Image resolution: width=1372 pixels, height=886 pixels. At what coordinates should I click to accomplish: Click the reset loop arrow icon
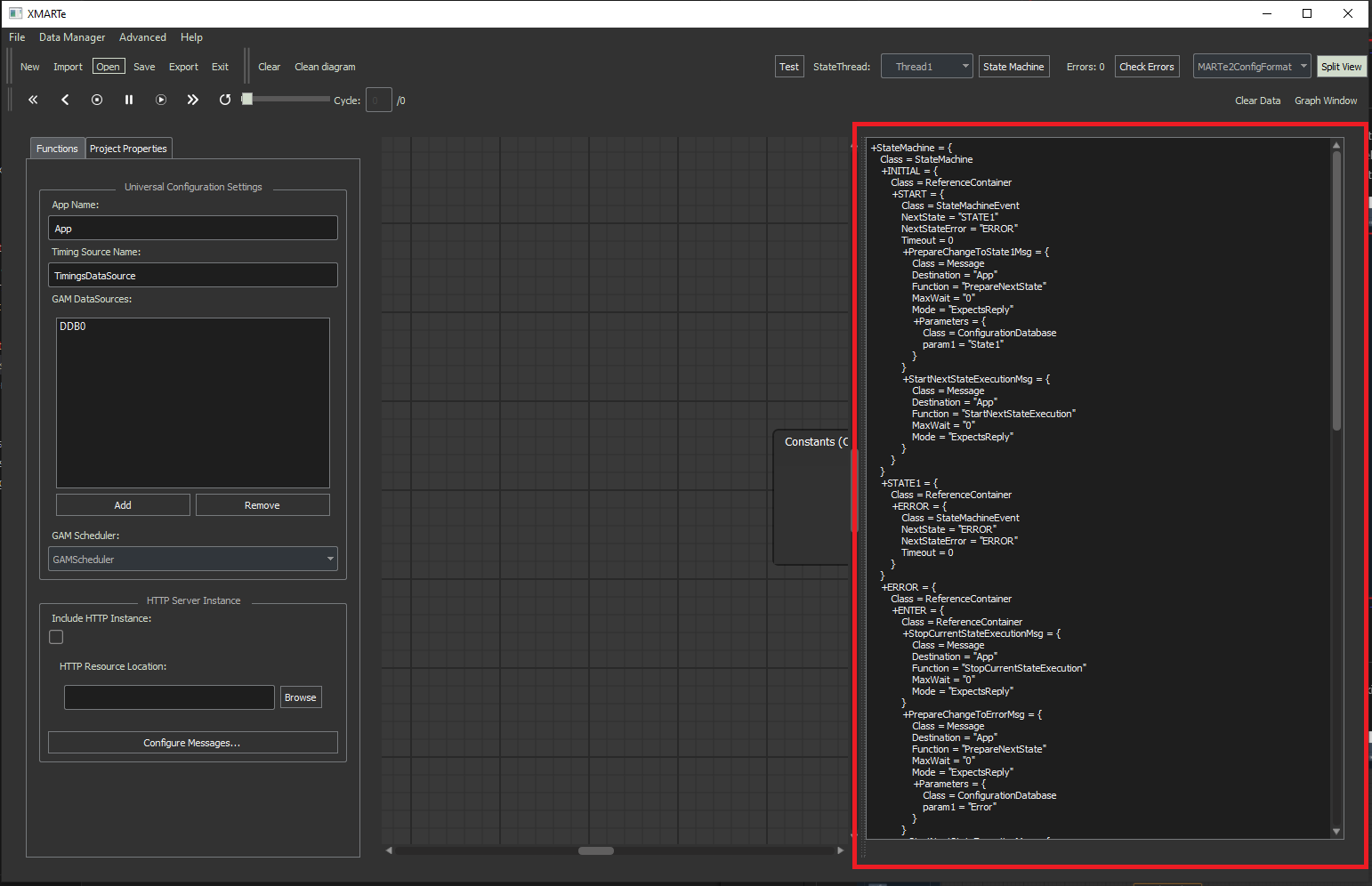pos(225,100)
